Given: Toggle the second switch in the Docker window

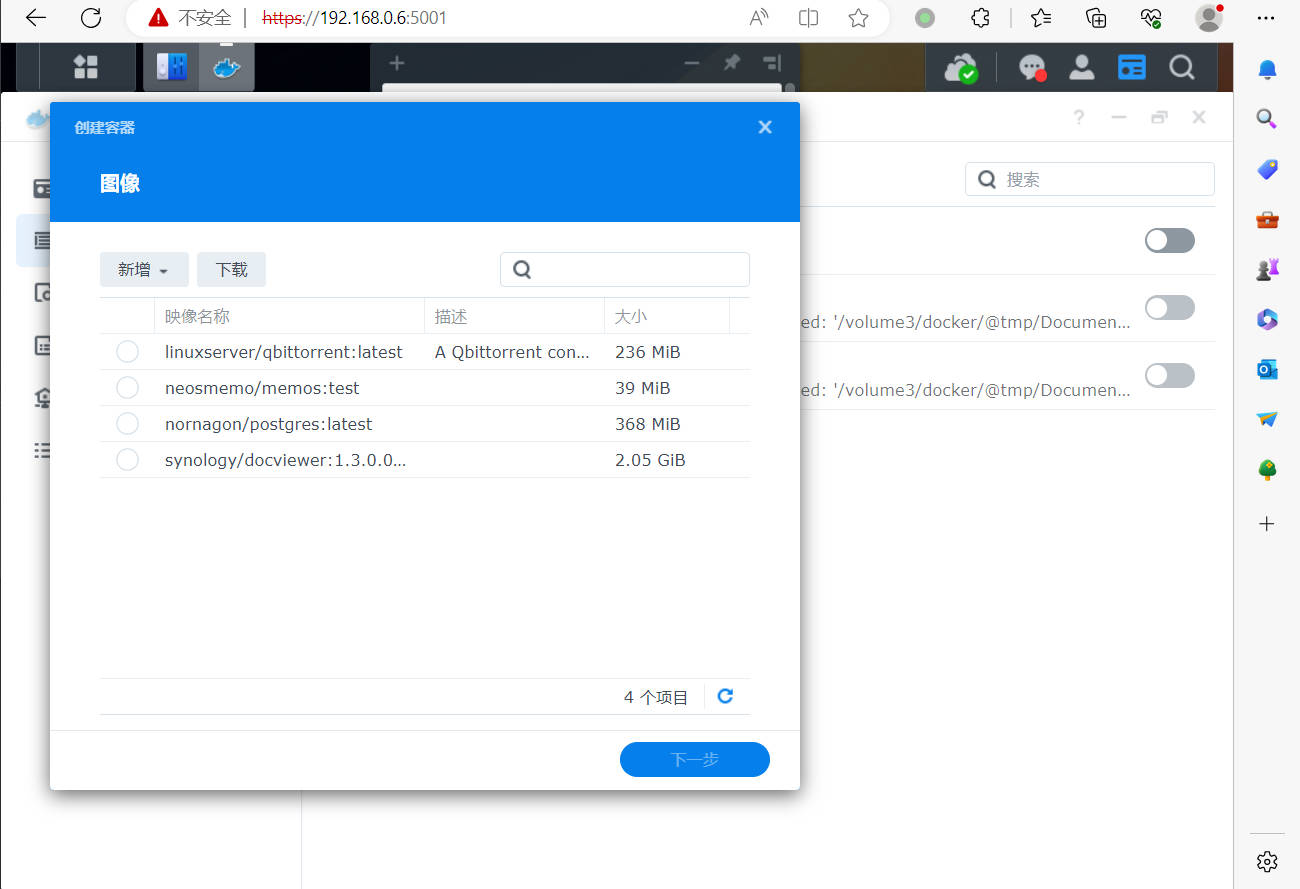Looking at the screenshot, I should (x=1170, y=307).
